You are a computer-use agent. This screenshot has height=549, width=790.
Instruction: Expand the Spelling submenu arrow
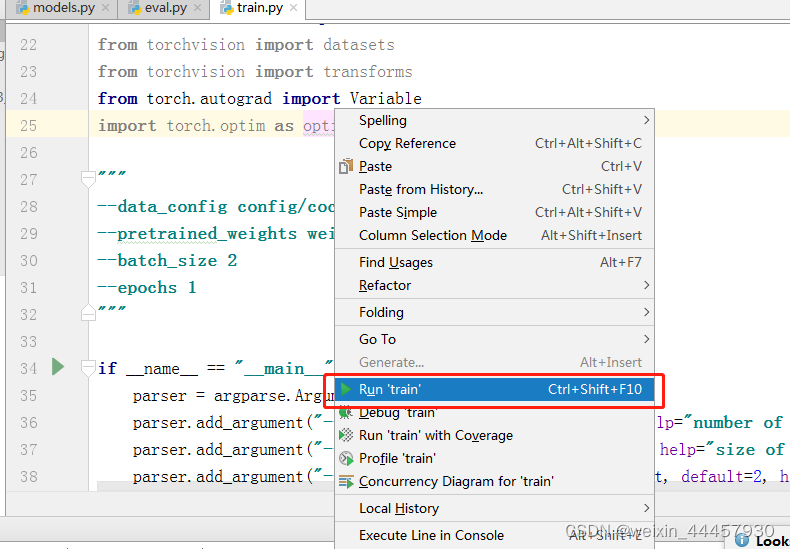(646, 120)
